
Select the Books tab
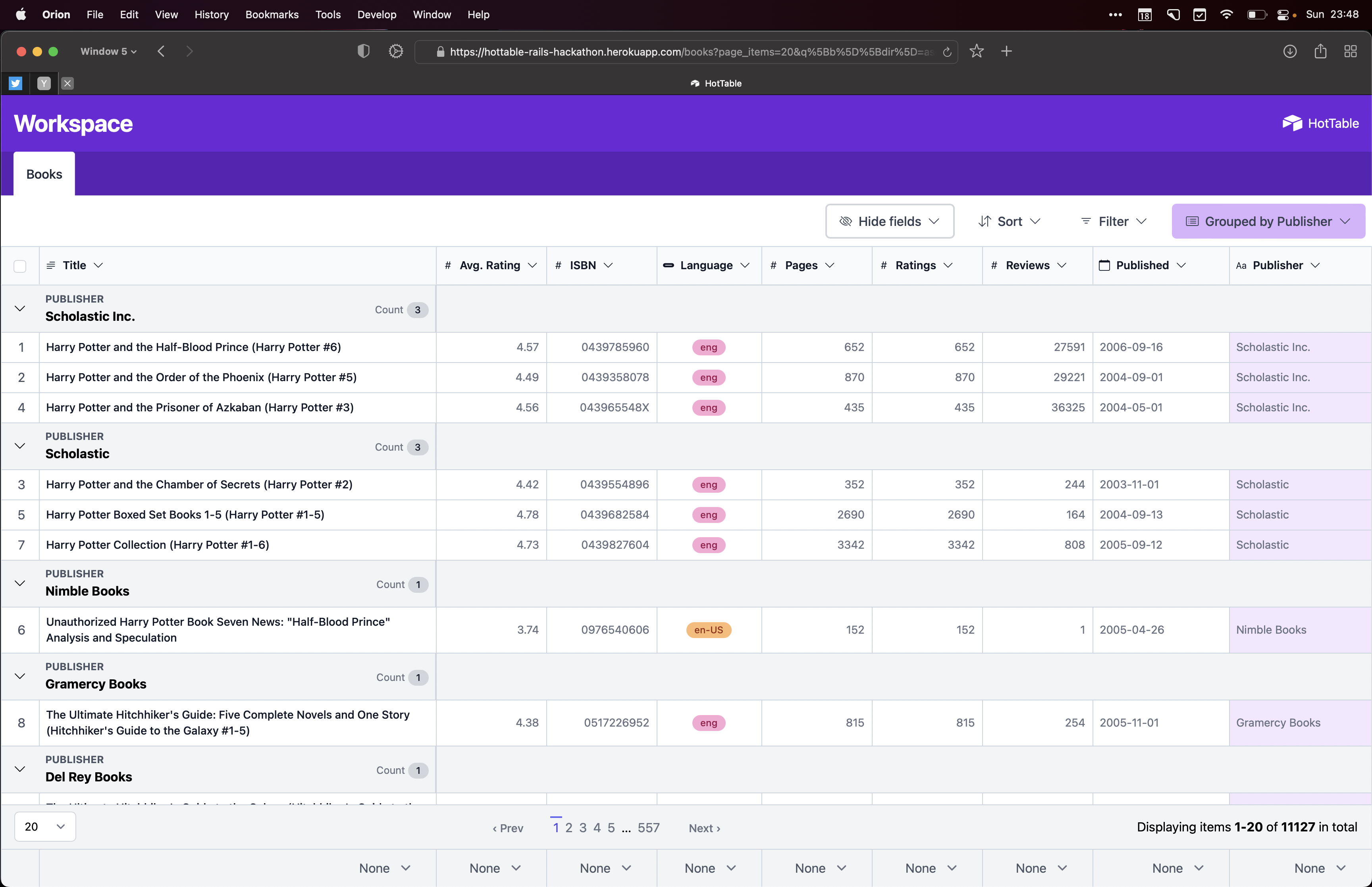pos(44,174)
